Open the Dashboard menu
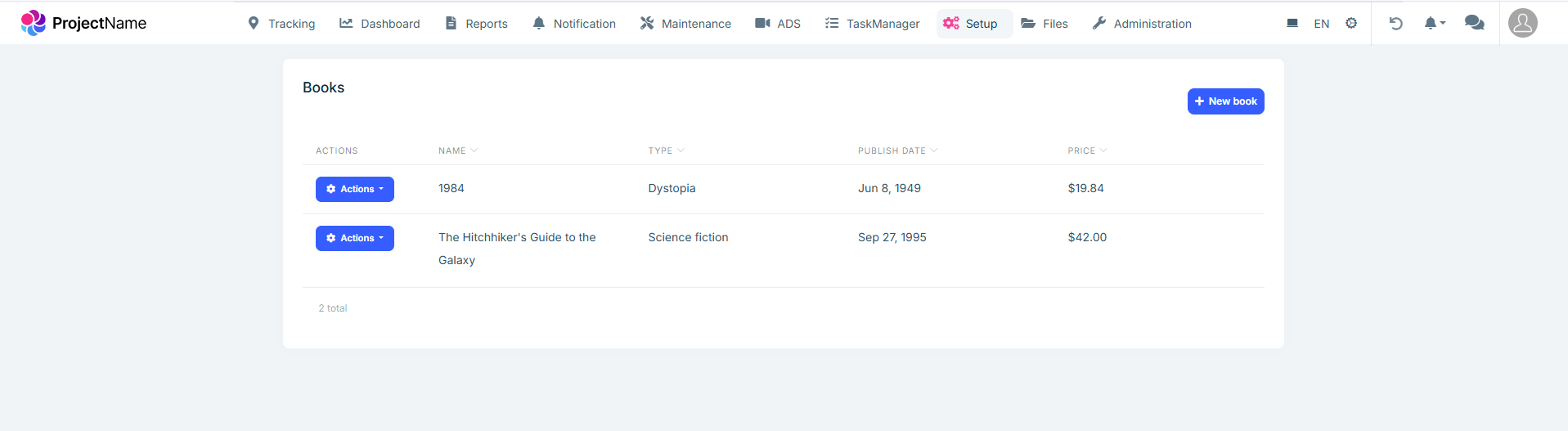This screenshot has width=1568, height=431. tap(380, 24)
